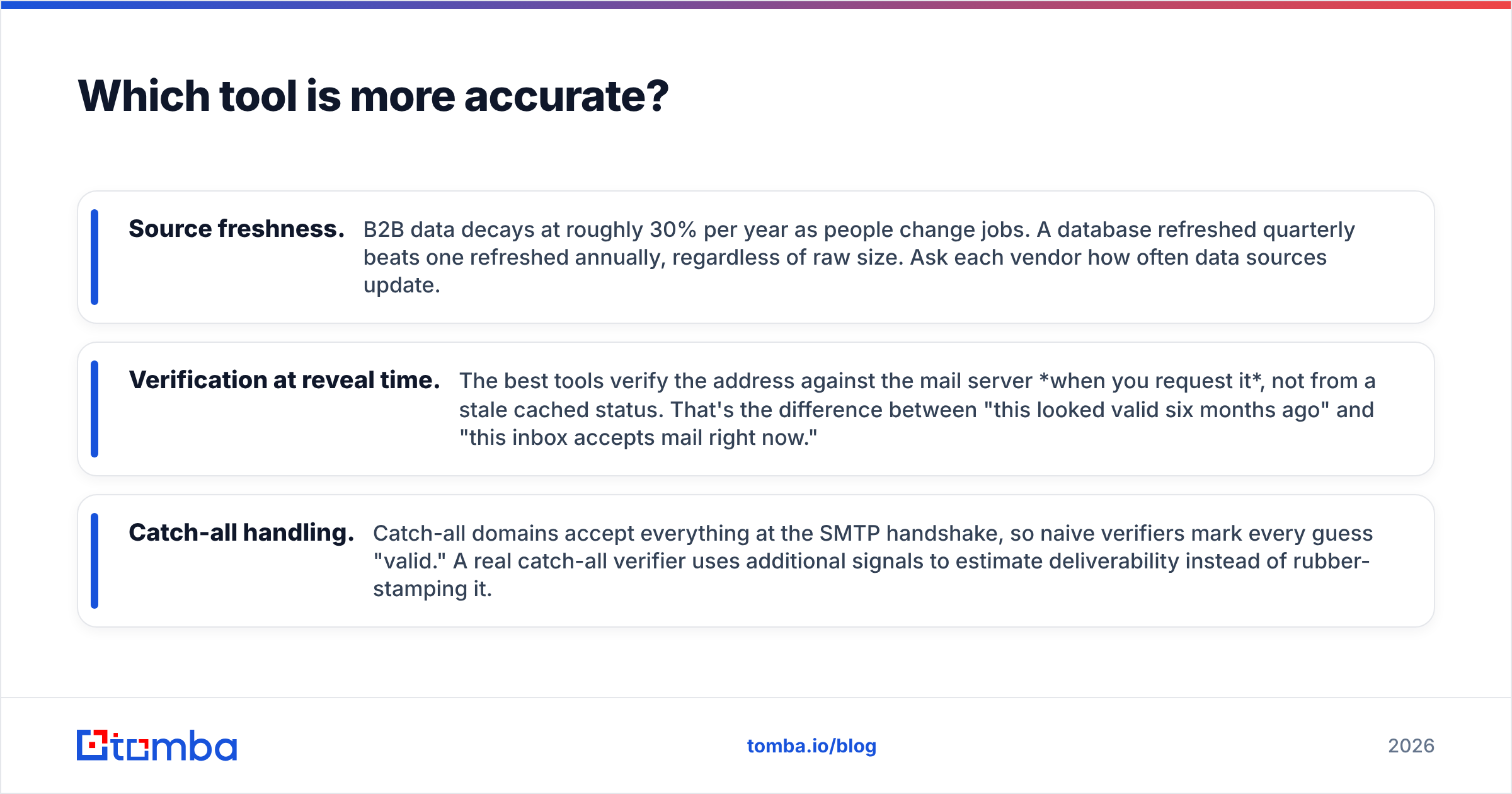Click the red dot in Tomba logo
This screenshot has height=794, width=1512.
pos(93,745)
